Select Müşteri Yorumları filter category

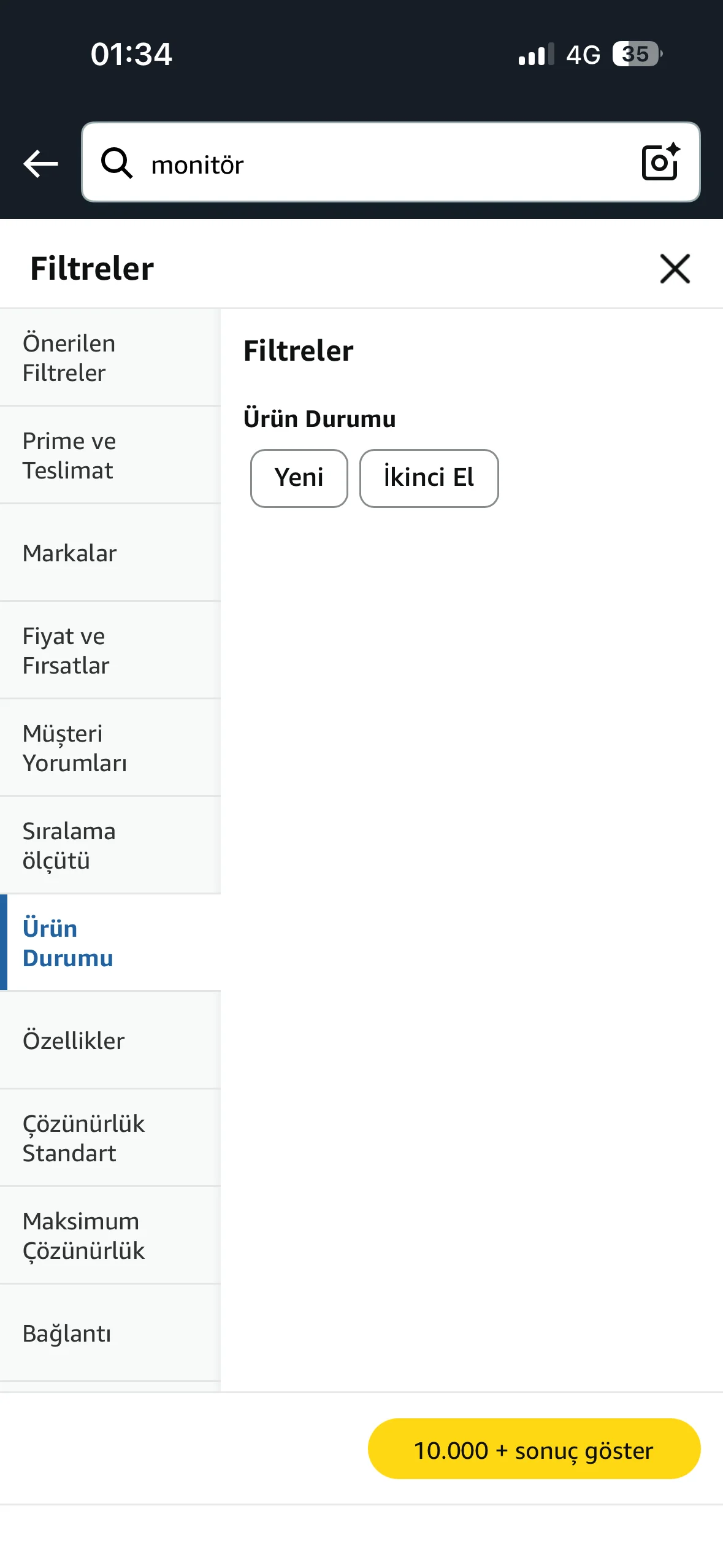(x=110, y=748)
